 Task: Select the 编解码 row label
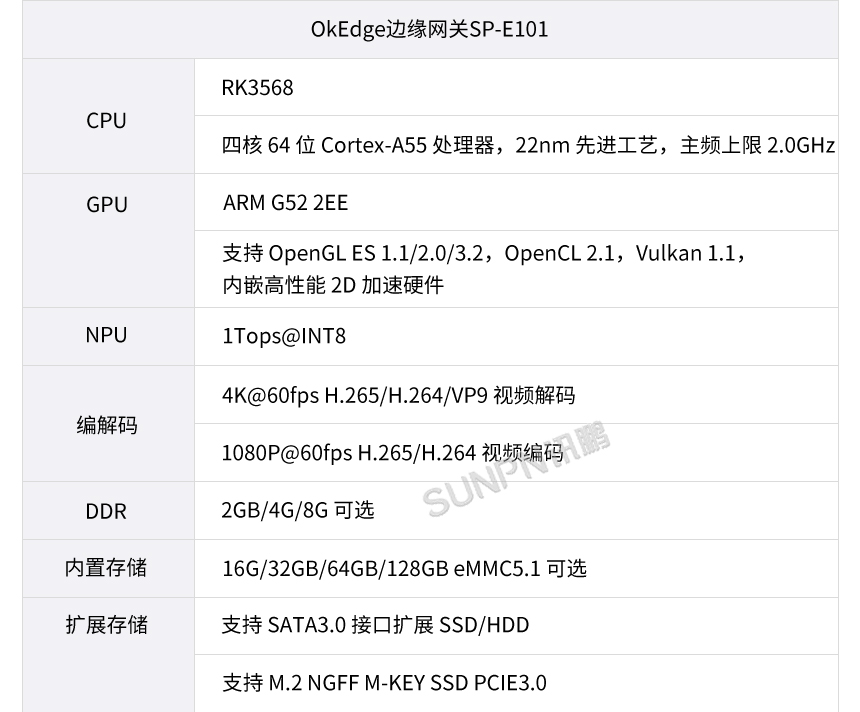(107, 425)
